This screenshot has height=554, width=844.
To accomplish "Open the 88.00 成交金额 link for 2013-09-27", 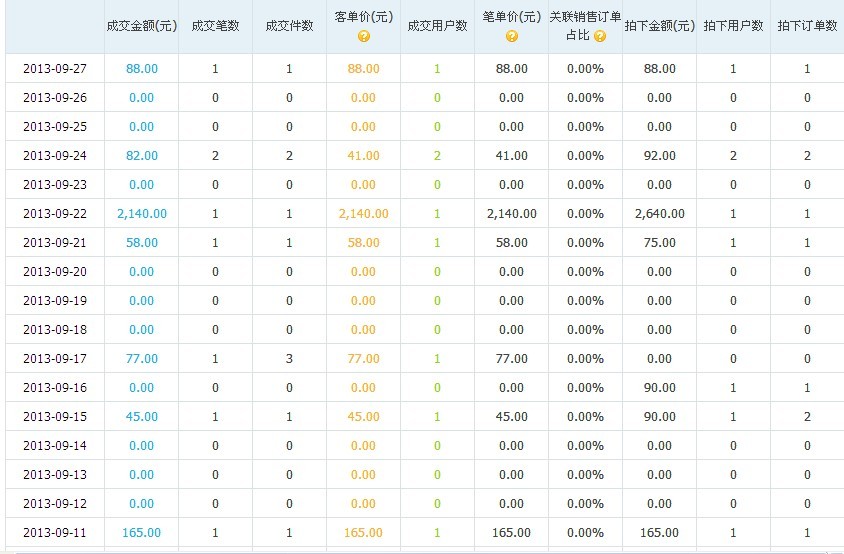I will (x=142, y=69).
